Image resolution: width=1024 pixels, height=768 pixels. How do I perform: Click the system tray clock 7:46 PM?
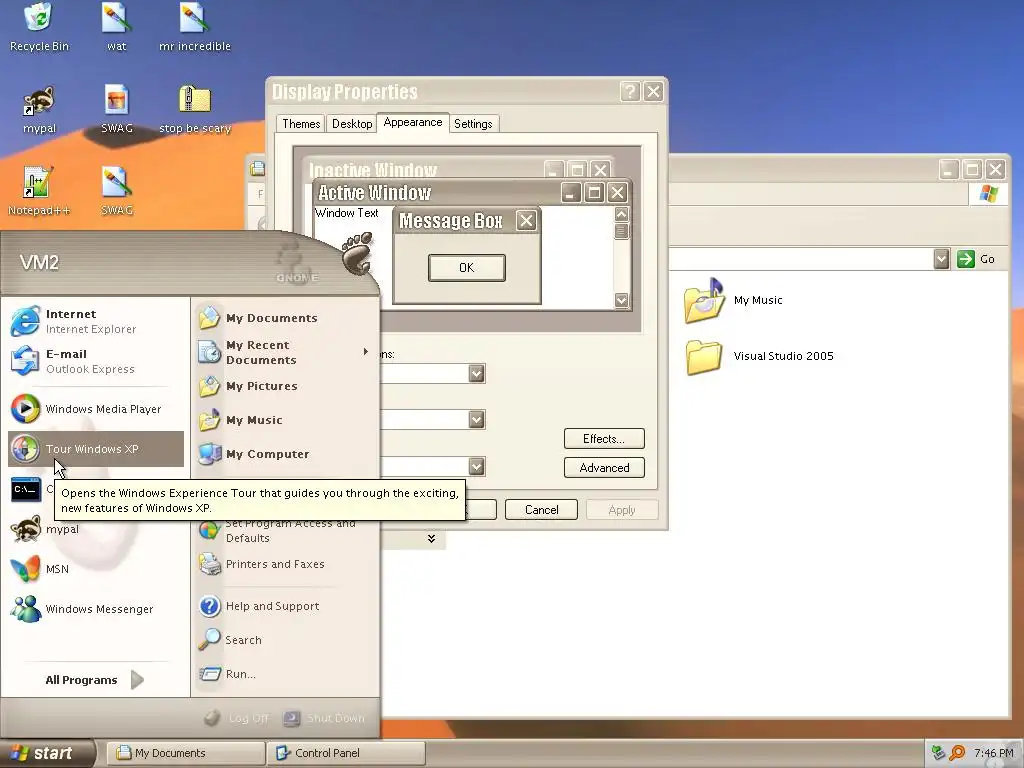993,753
